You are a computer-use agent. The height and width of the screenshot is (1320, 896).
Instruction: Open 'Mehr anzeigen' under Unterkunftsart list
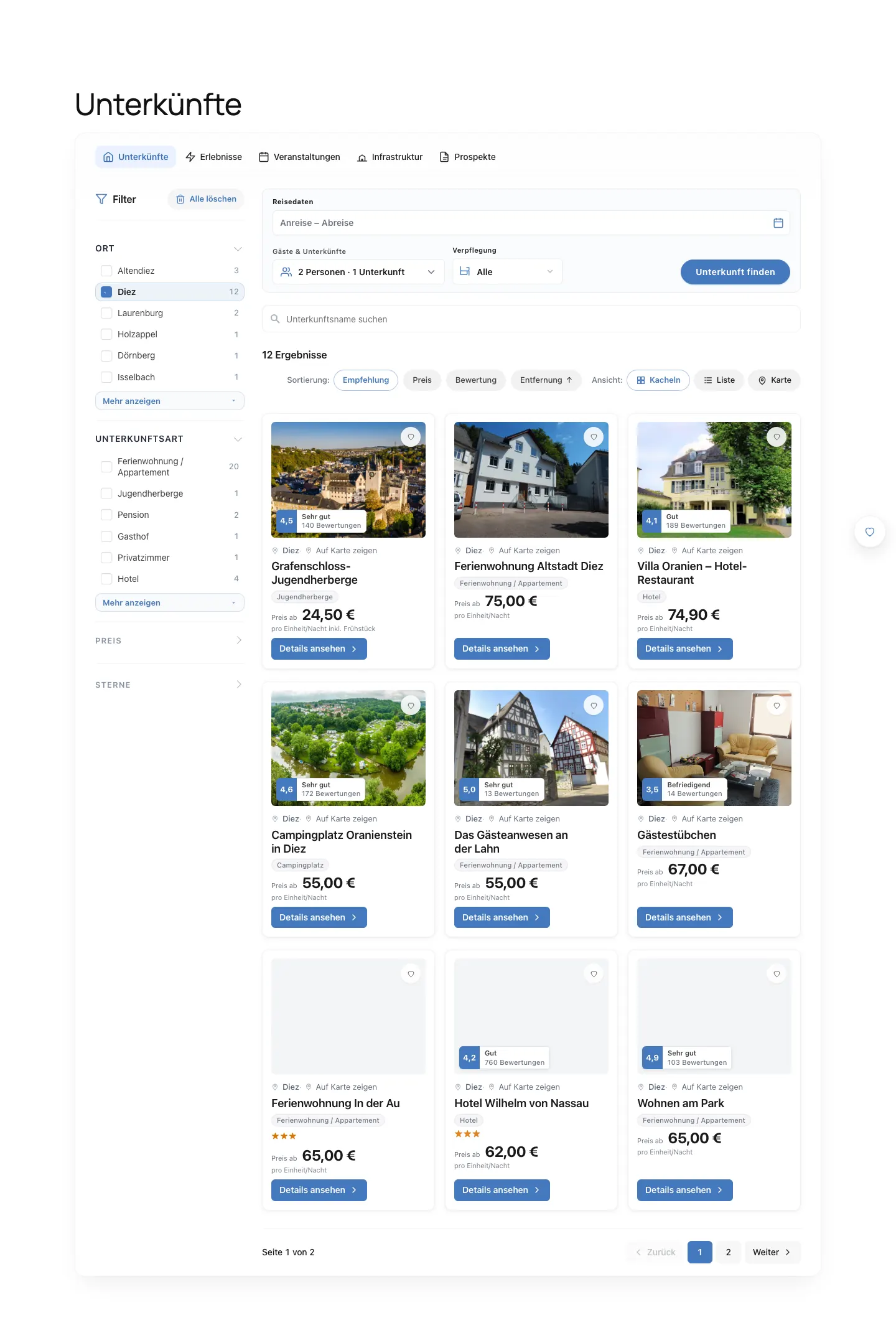169,602
